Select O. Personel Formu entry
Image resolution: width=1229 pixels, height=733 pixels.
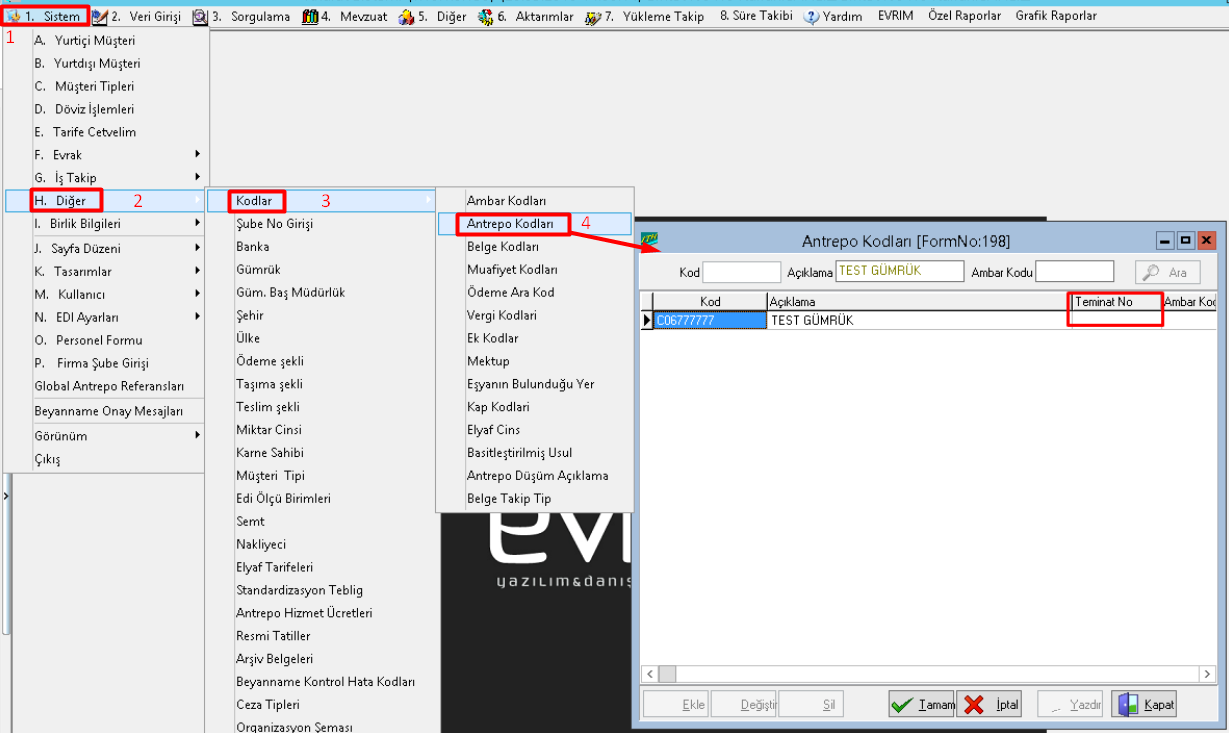click(106, 340)
